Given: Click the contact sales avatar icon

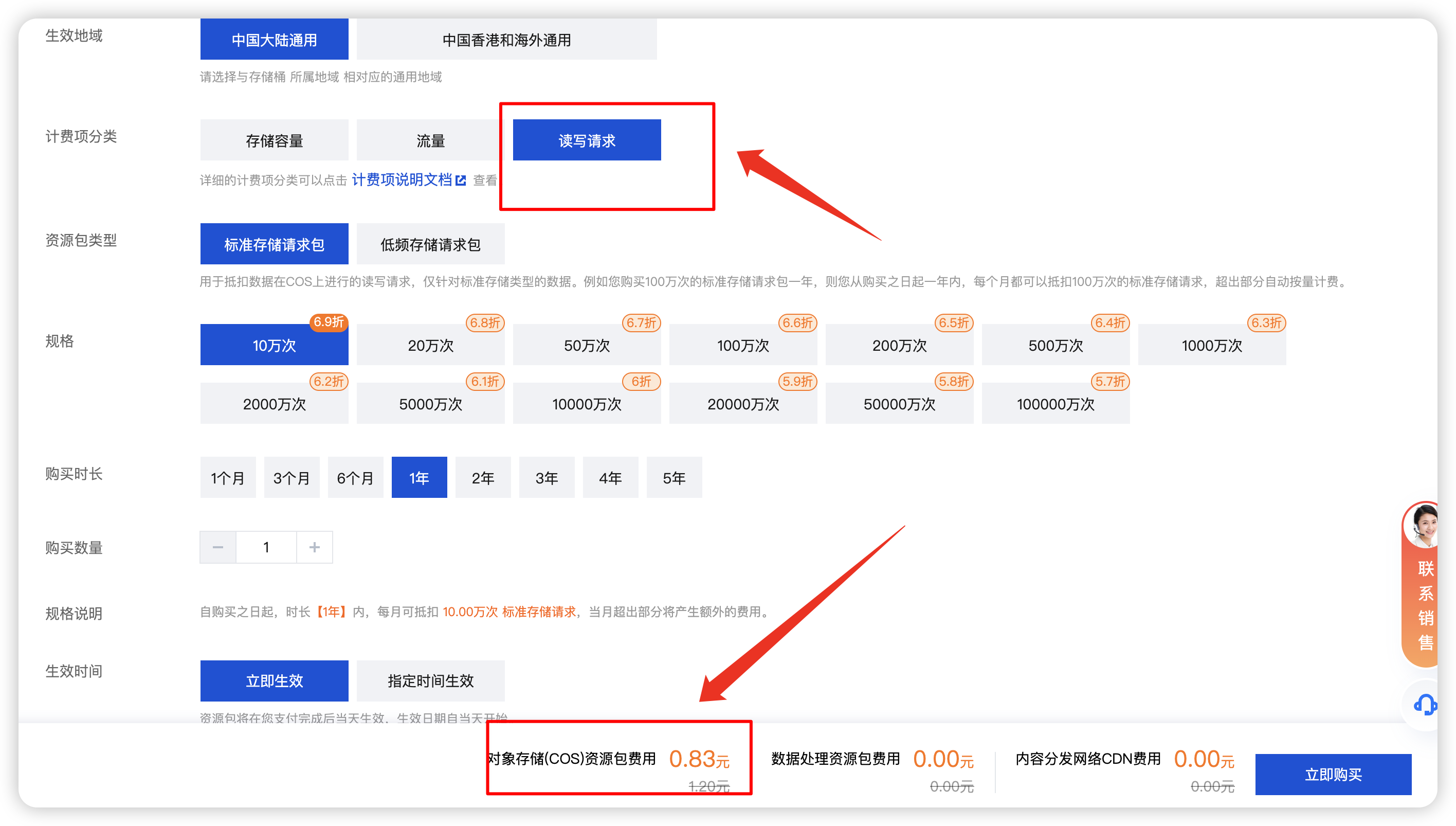Looking at the screenshot, I should [1423, 526].
